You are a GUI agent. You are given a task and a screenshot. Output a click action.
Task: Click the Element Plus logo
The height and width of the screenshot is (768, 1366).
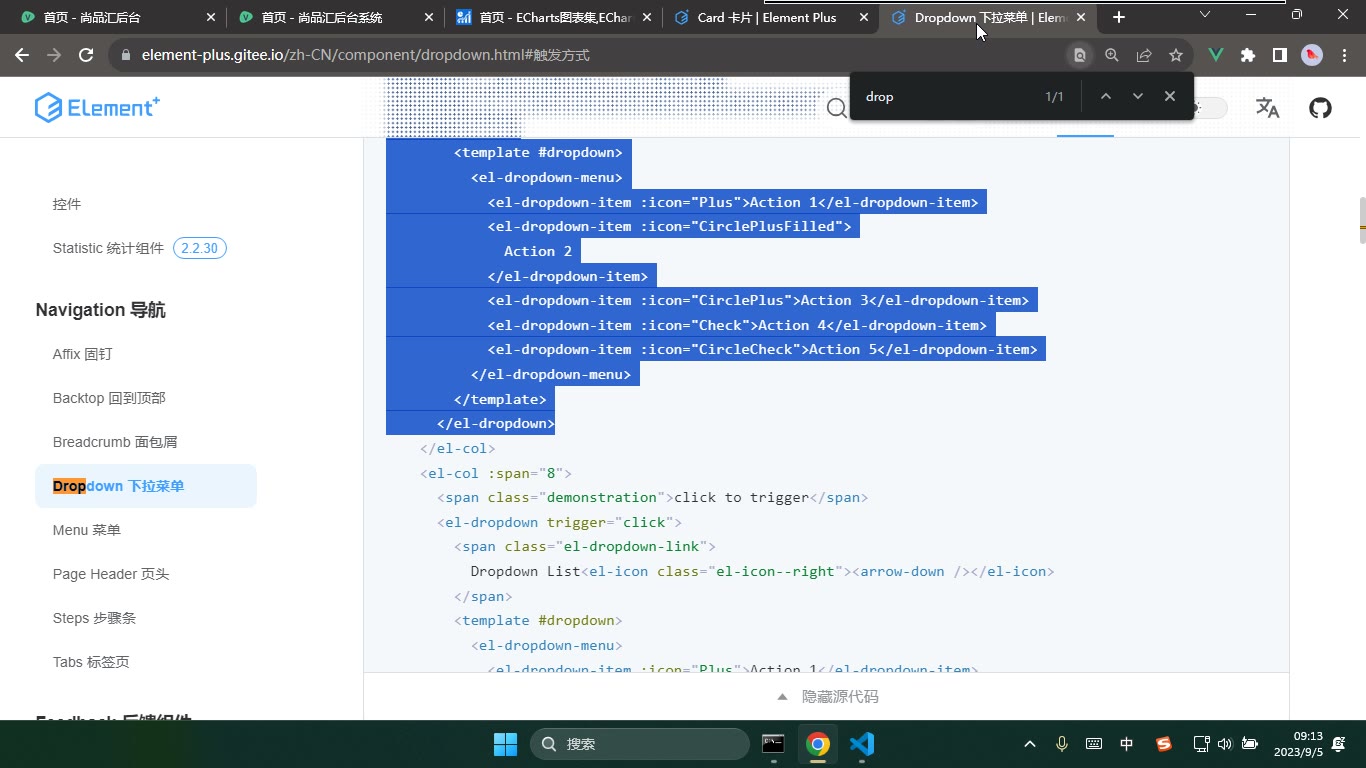[x=97, y=108]
